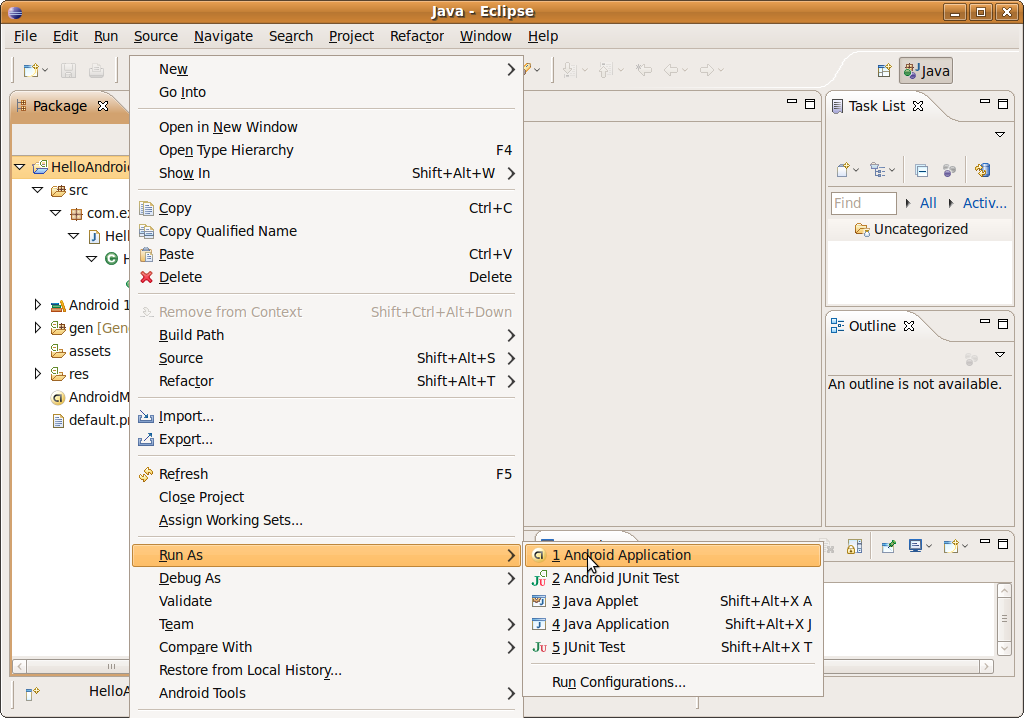Screen dimensions: 1024x718
Task: Open the New submenu arrow
Action: pyautogui.click(x=511, y=69)
